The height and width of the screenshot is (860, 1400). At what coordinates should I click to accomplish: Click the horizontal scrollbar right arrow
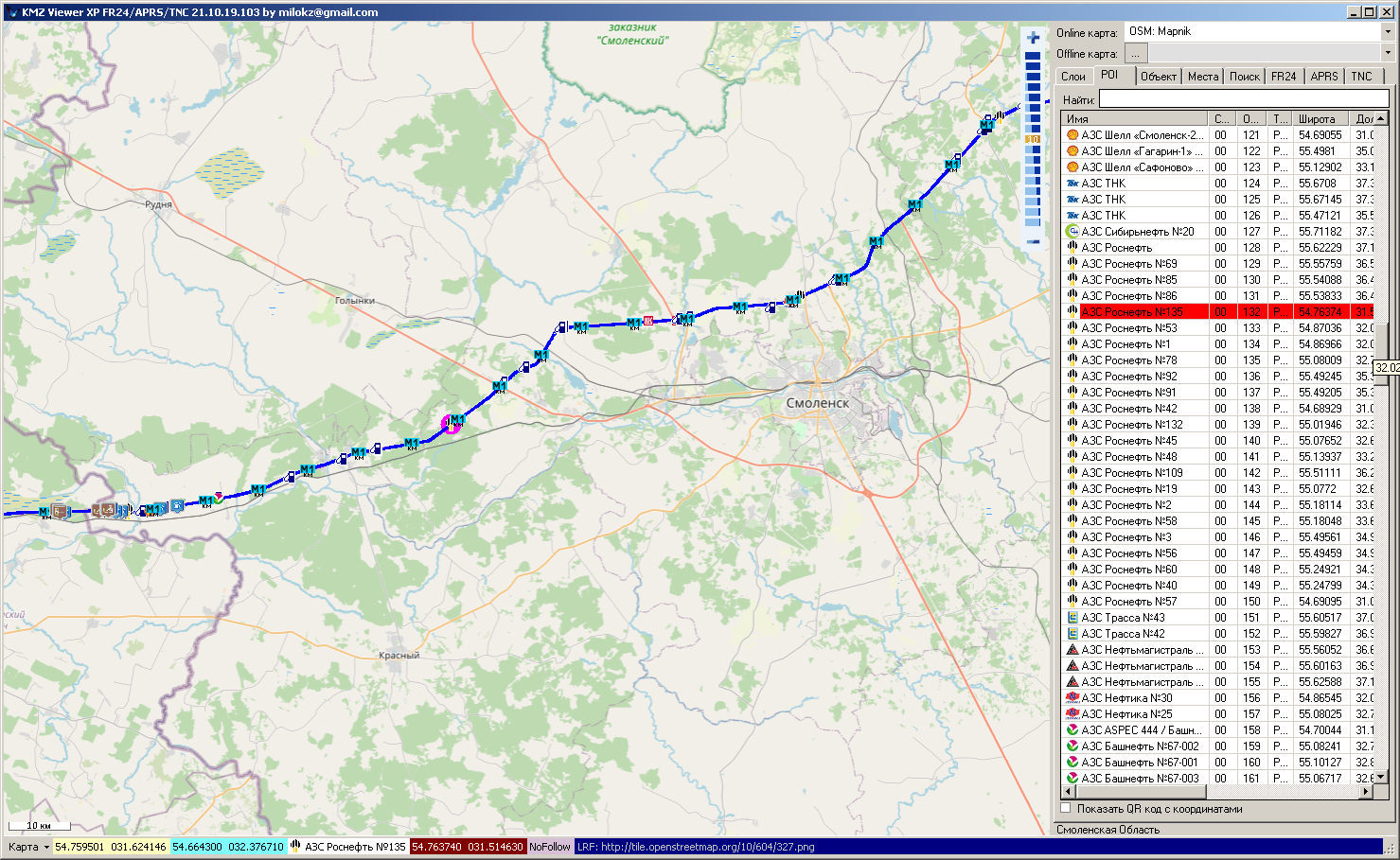[x=1366, y=792]
